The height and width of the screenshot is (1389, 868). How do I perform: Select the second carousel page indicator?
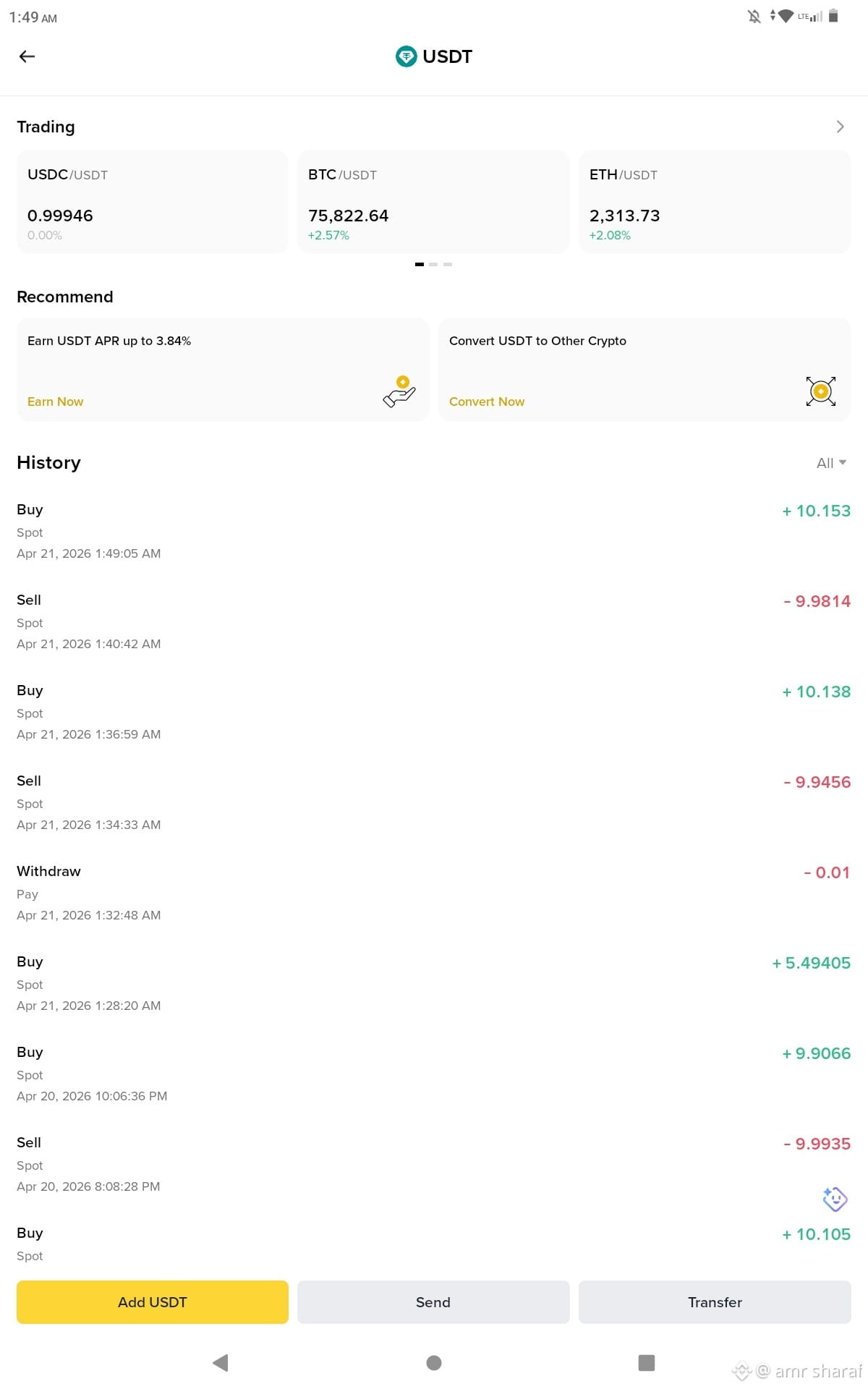[433, 264]
